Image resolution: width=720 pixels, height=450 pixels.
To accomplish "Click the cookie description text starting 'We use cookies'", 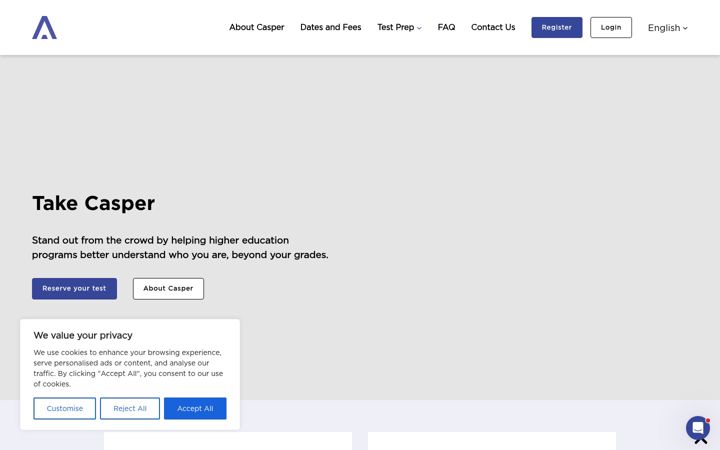I will [x=128, y=368].
